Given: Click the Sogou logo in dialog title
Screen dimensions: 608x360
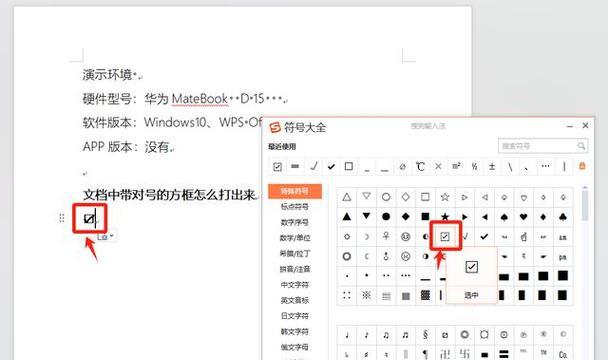Looking at the screenshot, I should [275, 127].
